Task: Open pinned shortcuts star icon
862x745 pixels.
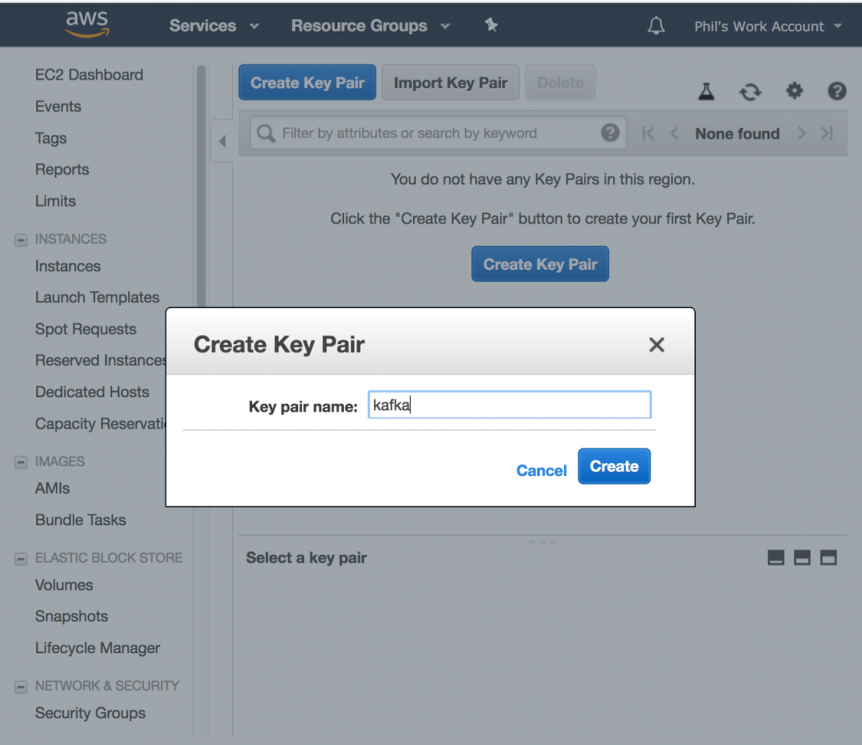Action: pyautogui.click(x=491, y=25)
